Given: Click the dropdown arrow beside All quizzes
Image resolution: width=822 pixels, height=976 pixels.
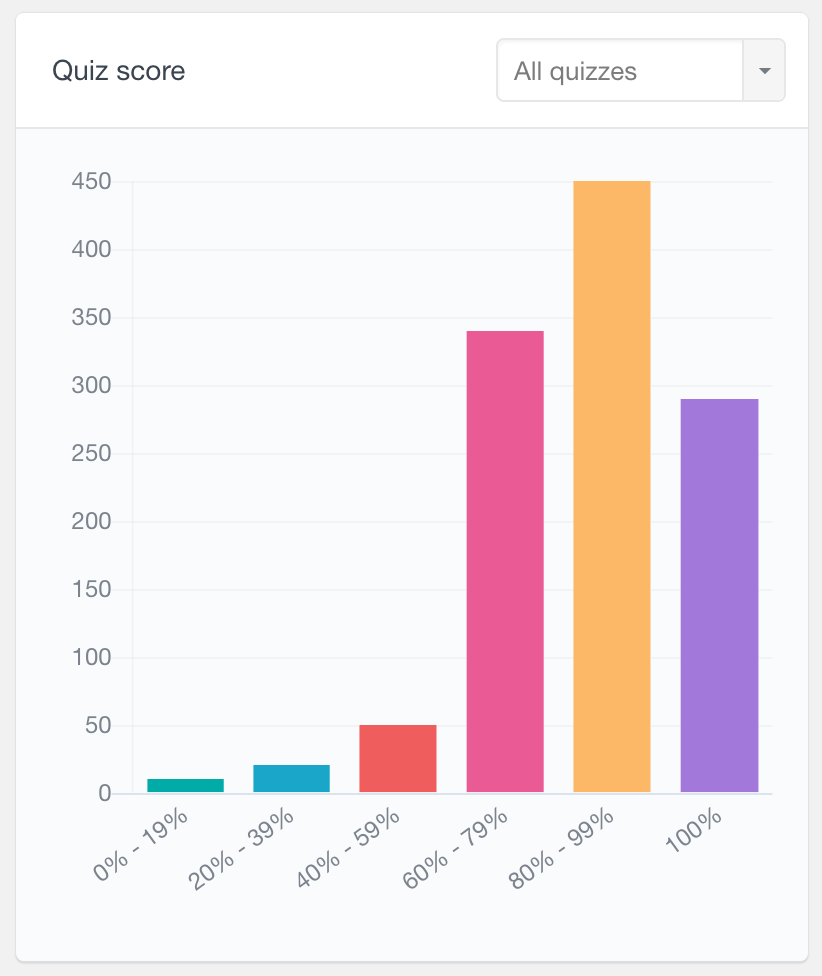Looking at the screenshot, I should [x=763, y=70].
